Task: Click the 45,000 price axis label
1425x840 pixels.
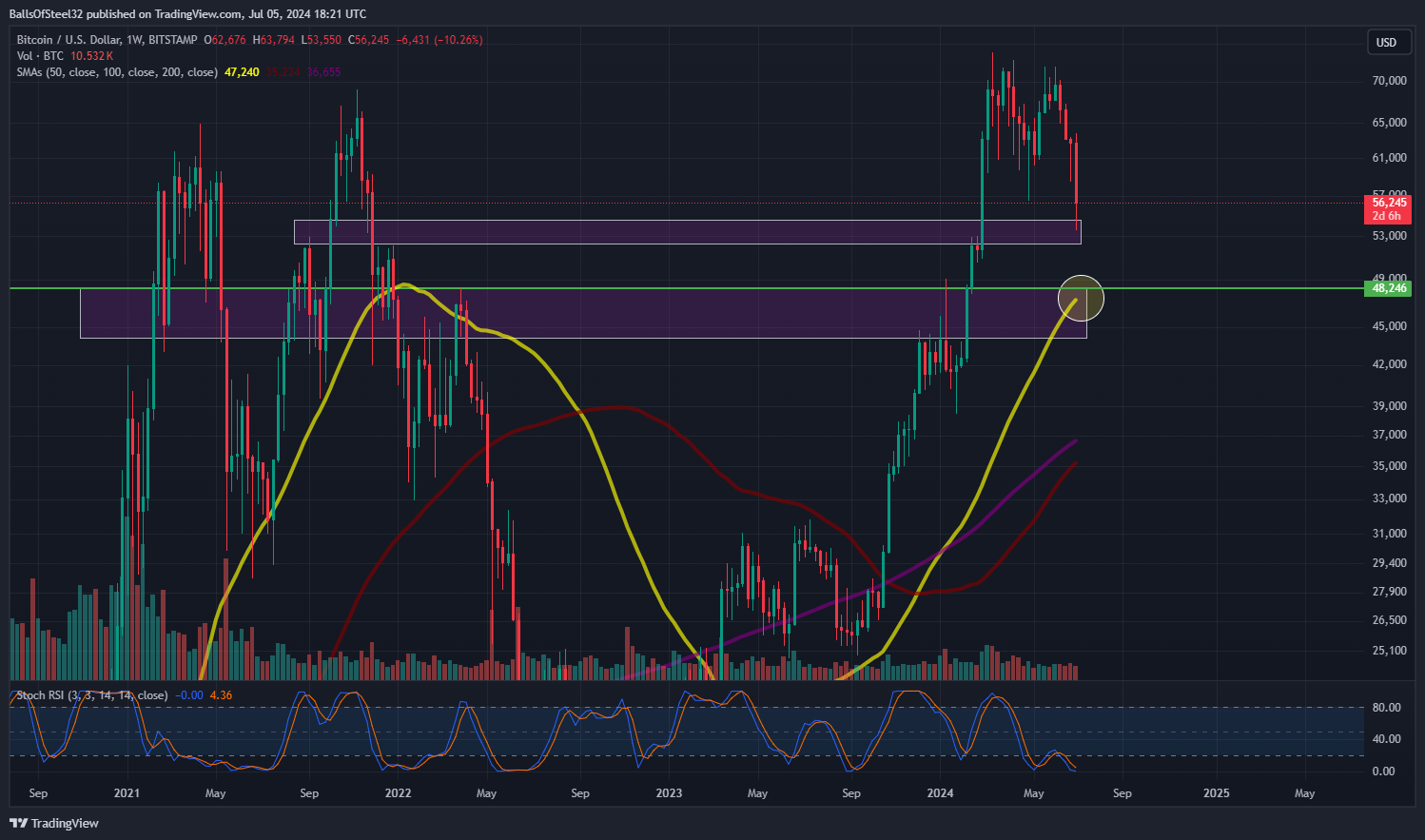Action: click(x=1389, y=326)
